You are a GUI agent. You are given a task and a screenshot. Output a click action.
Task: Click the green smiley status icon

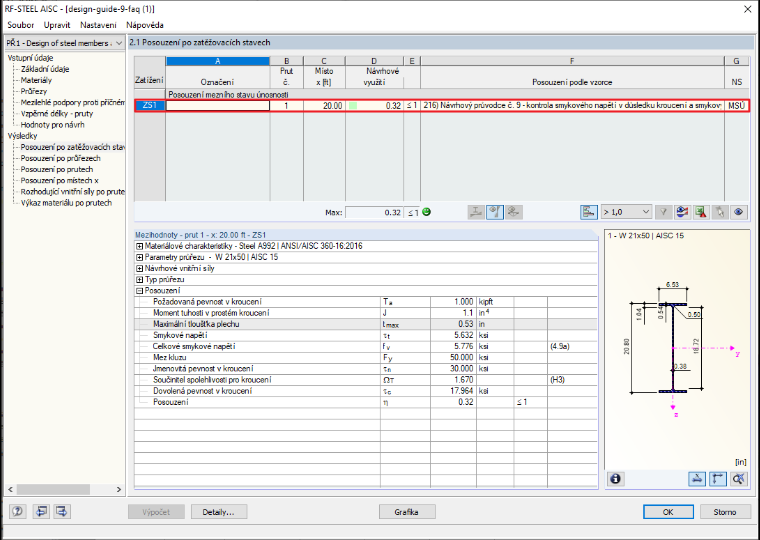tap(427, 212)
